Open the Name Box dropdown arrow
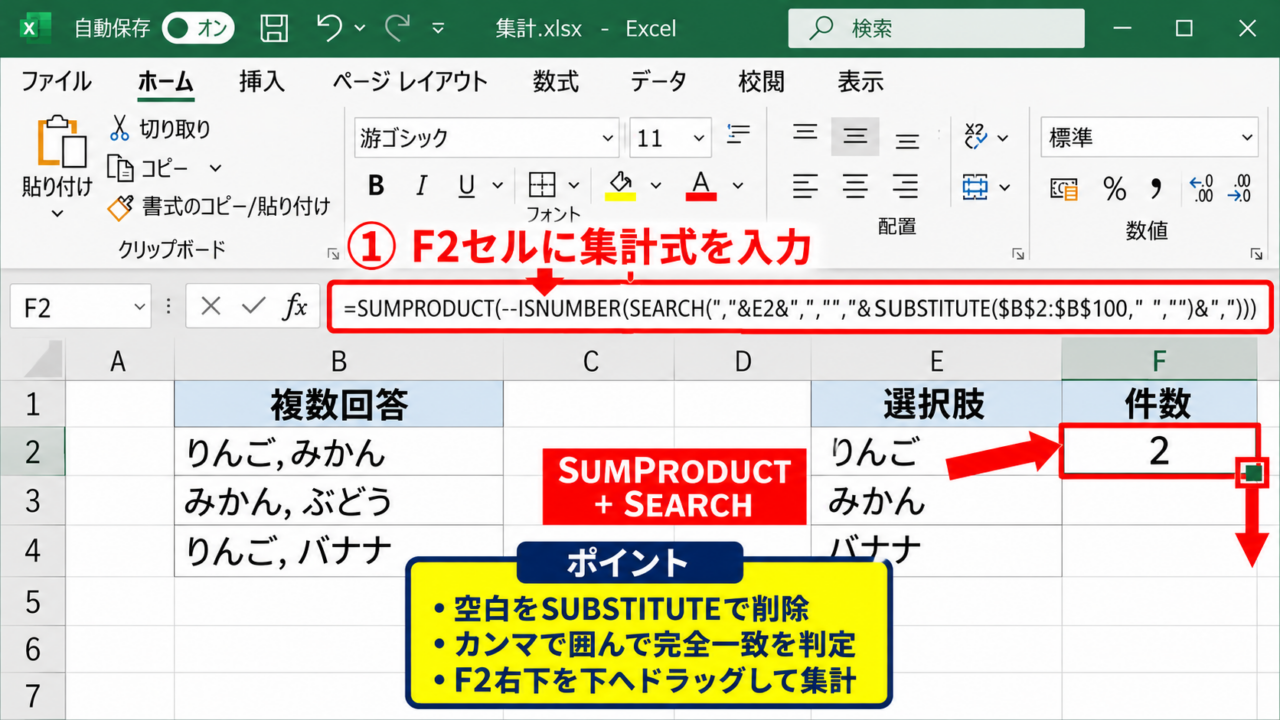 (137, 307)
